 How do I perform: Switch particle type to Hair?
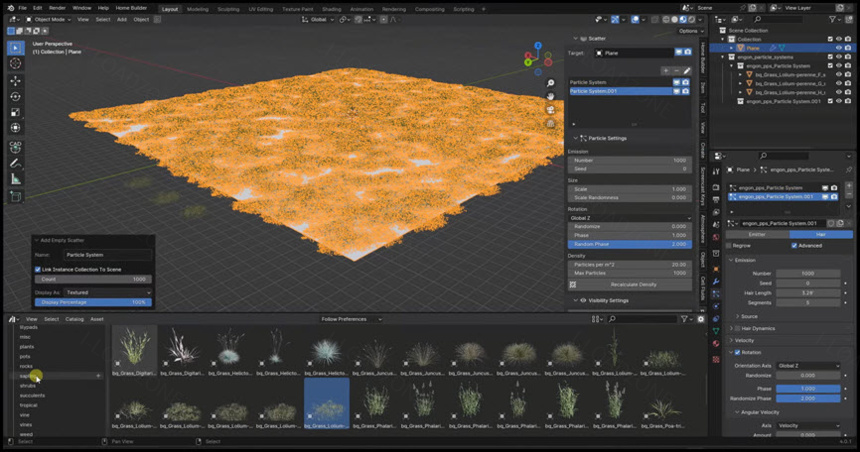click(821, 234)
